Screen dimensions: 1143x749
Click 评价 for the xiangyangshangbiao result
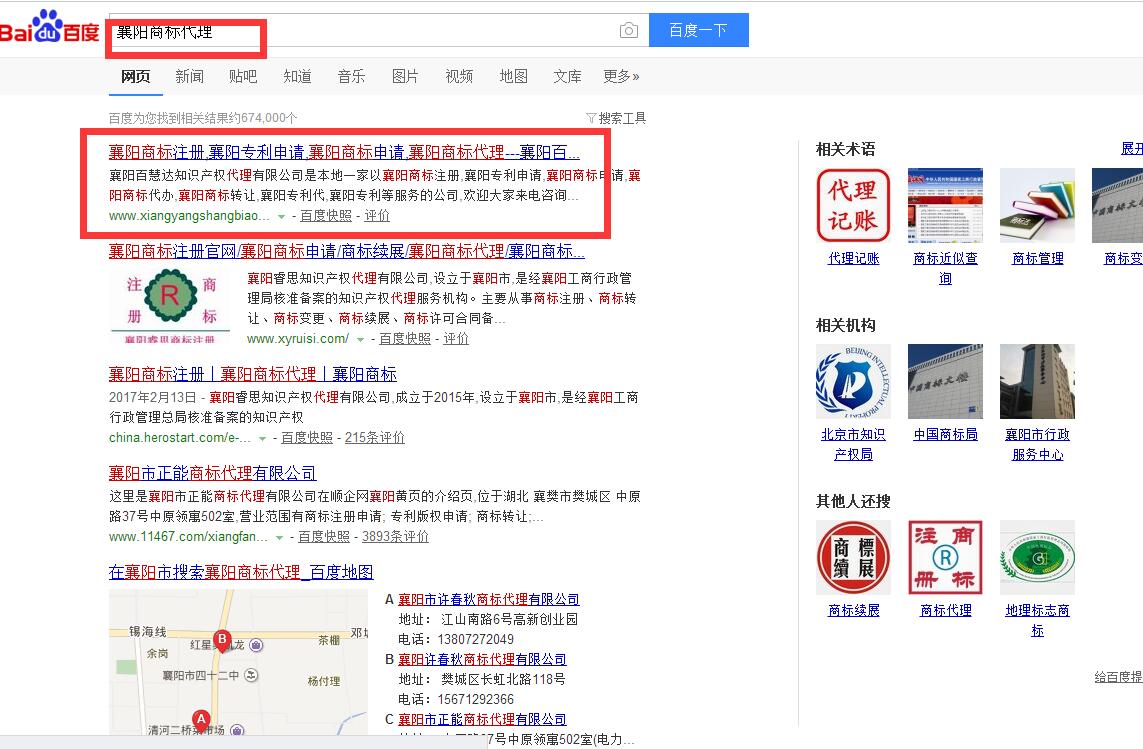pyautogui.click(x=377, y=216)
